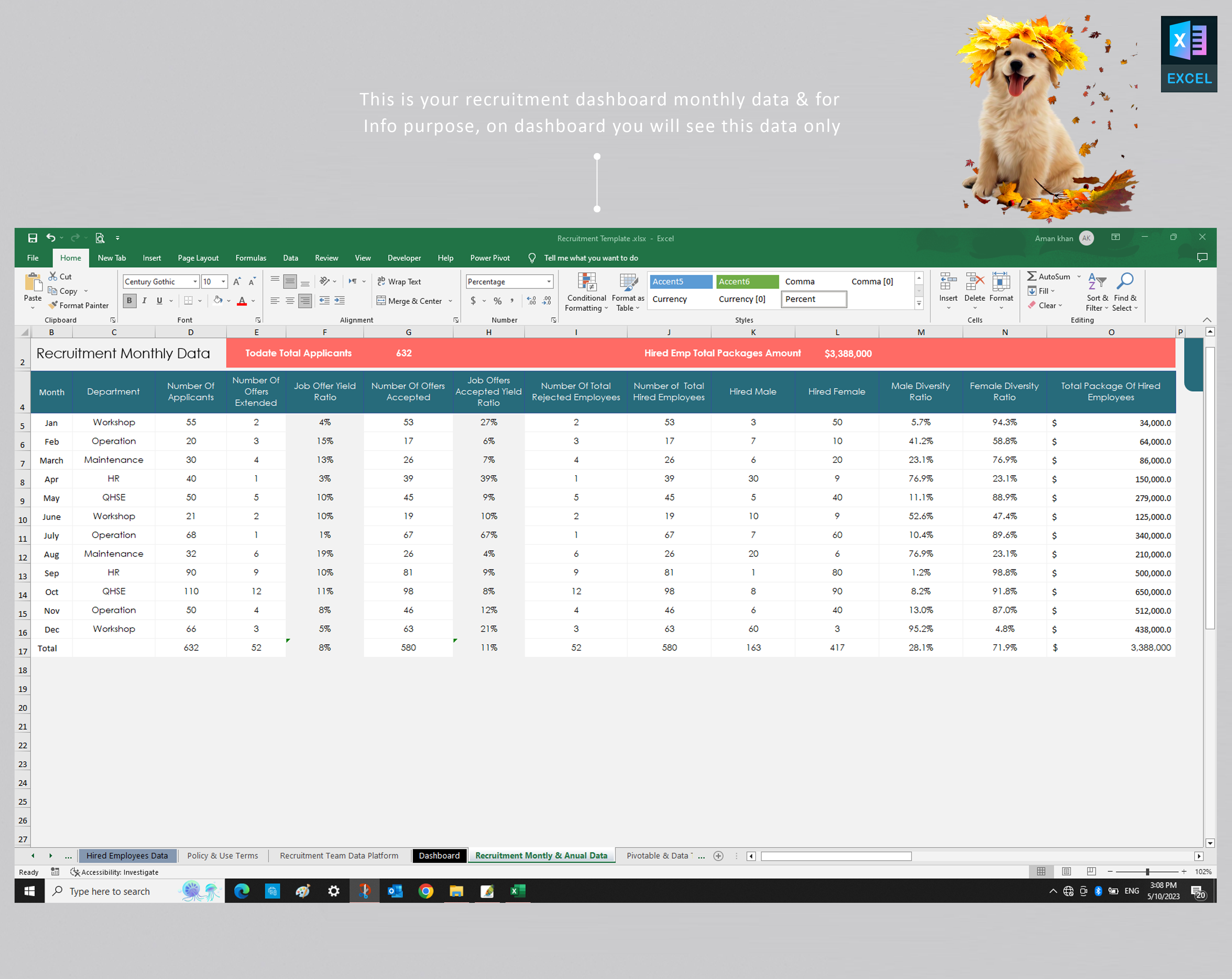Open the Format cells icon in Cells group

tap(1001, 281)
